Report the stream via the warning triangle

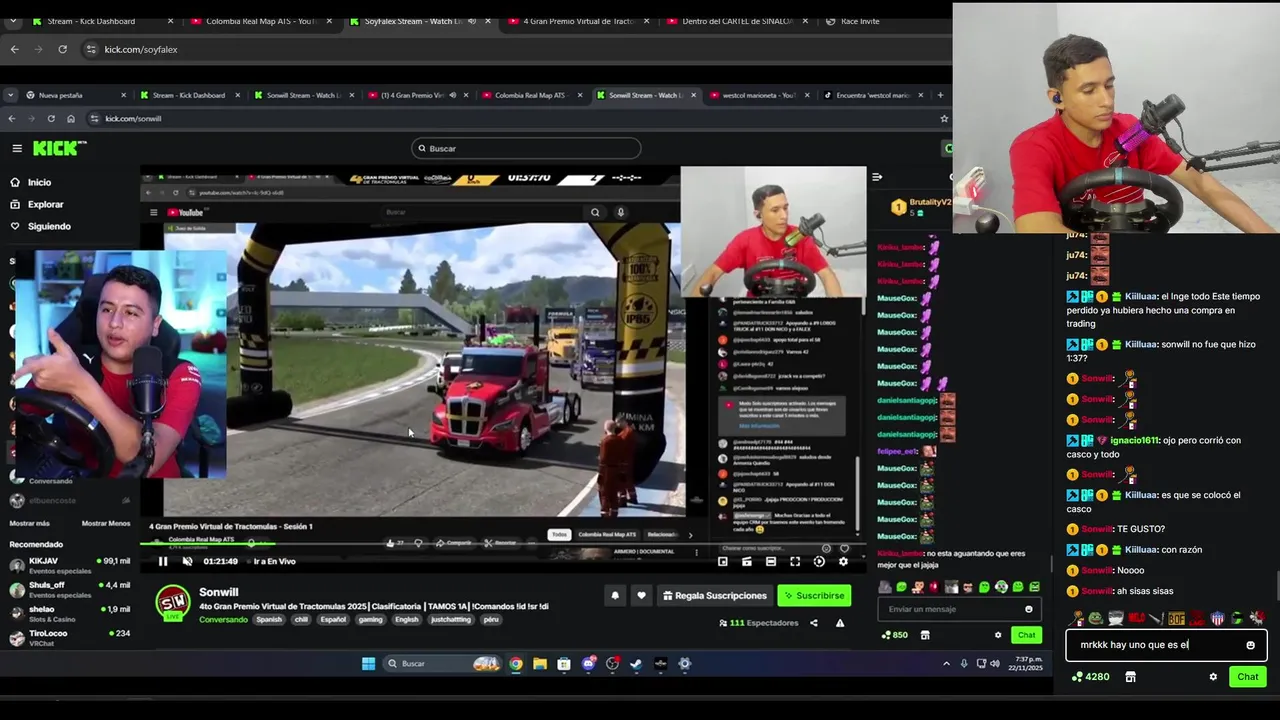click(840, 623)
